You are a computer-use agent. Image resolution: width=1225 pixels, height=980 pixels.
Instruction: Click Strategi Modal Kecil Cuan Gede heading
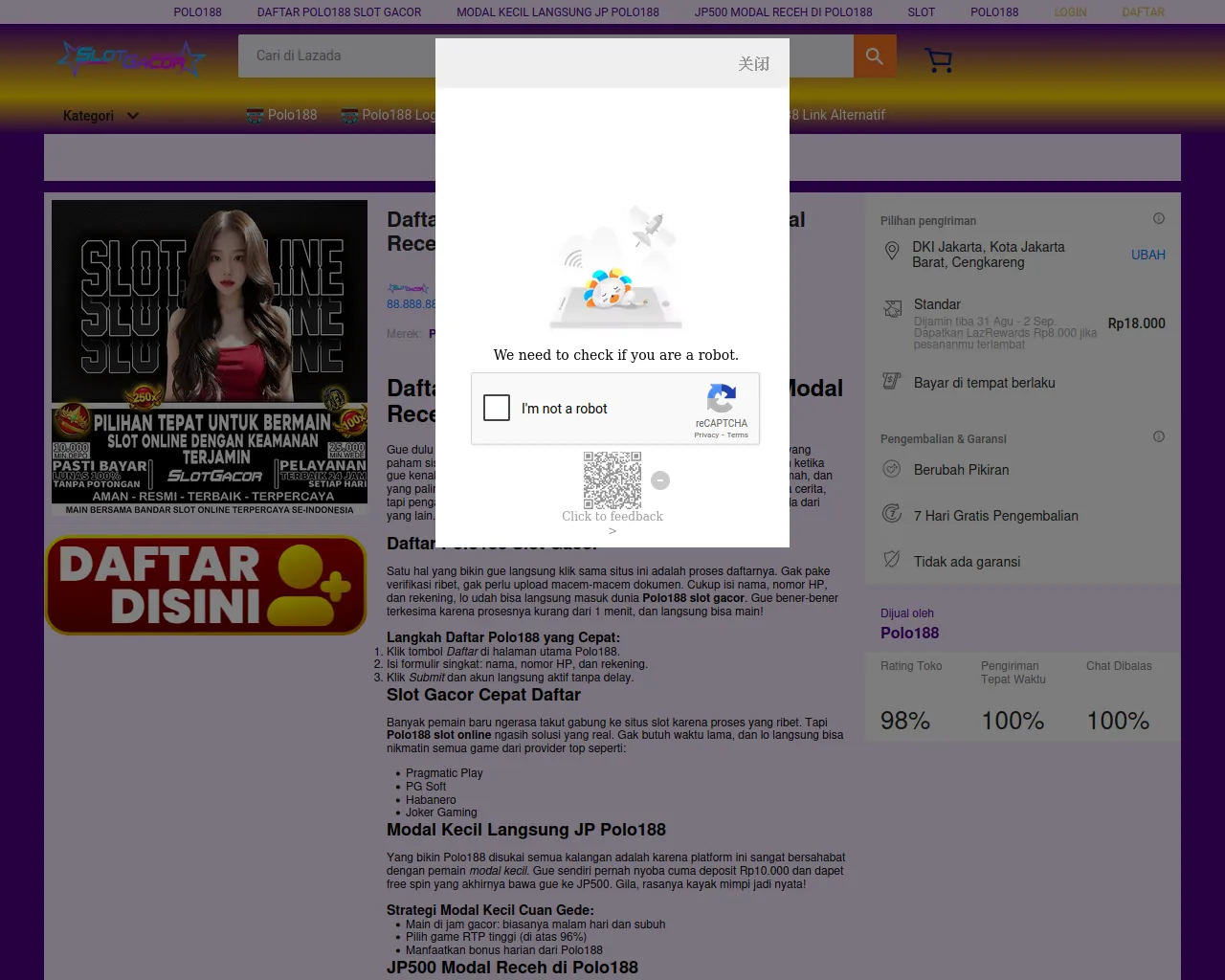point(490,910)
